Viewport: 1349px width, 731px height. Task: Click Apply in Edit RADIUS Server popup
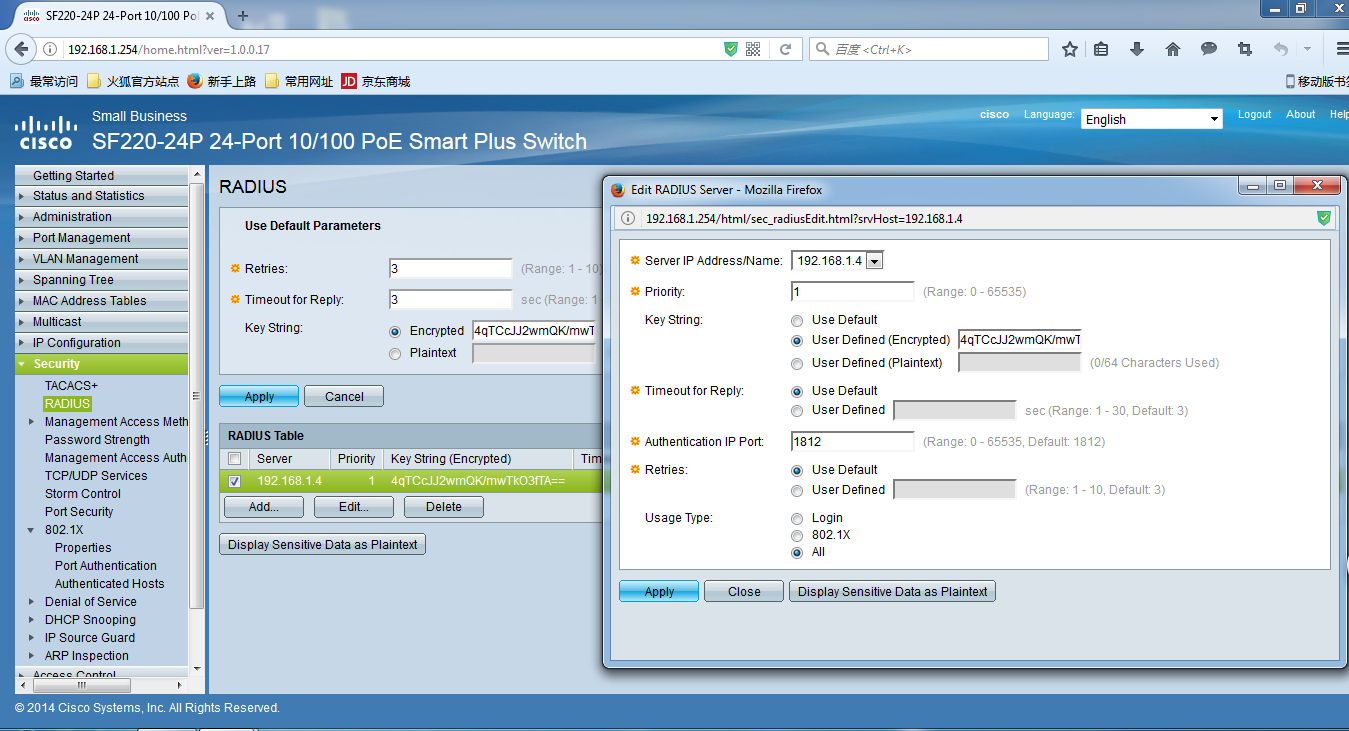[x=659, y=591]
